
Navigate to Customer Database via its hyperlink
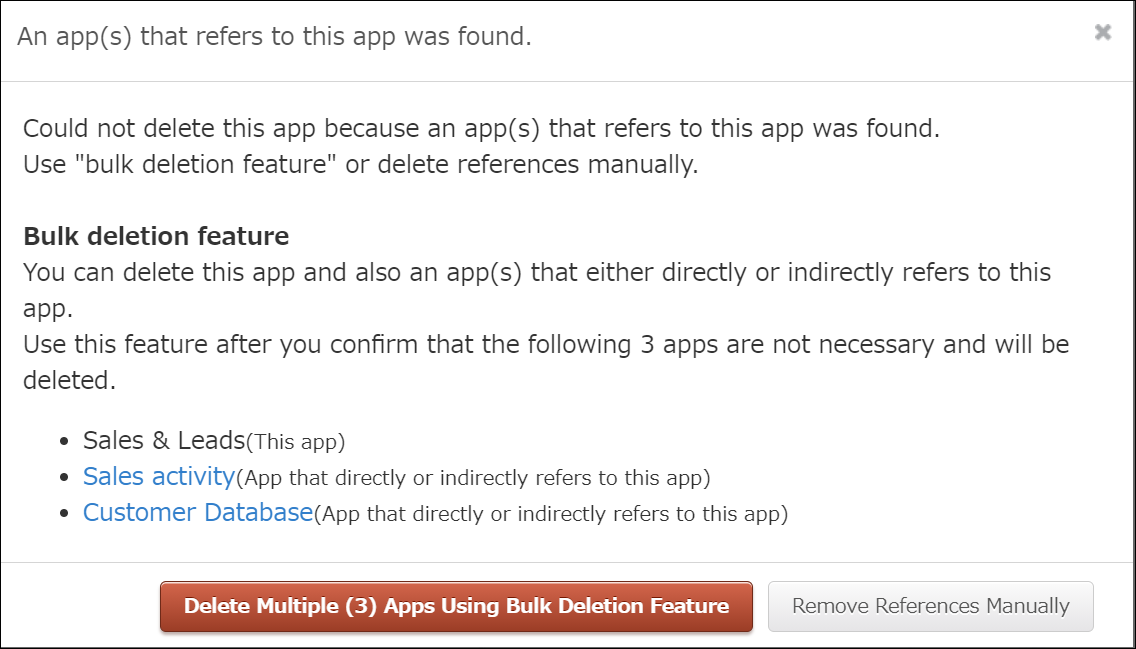tap(196, 512)
